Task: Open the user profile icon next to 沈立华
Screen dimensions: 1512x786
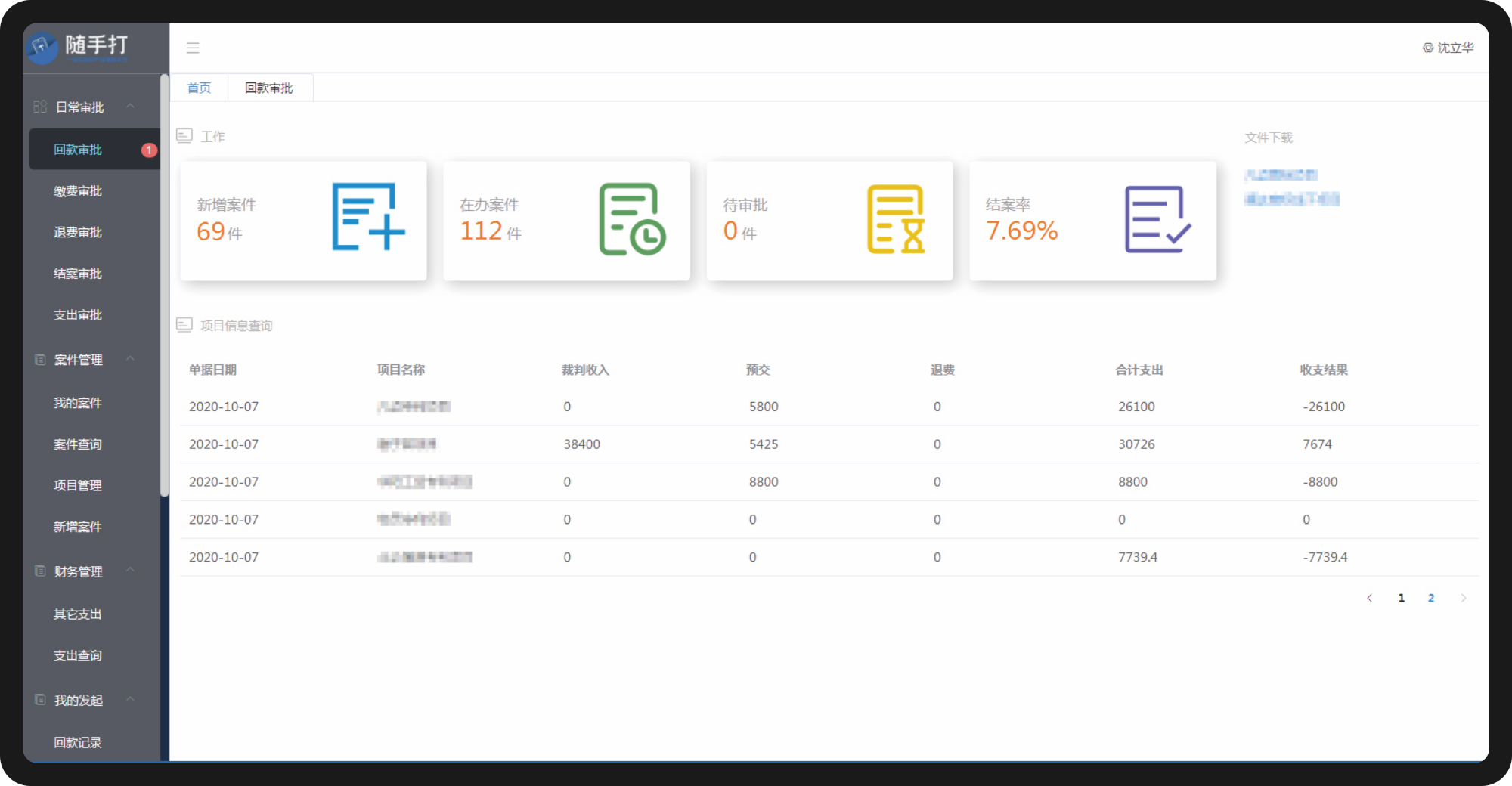Action: [1427, 48]
